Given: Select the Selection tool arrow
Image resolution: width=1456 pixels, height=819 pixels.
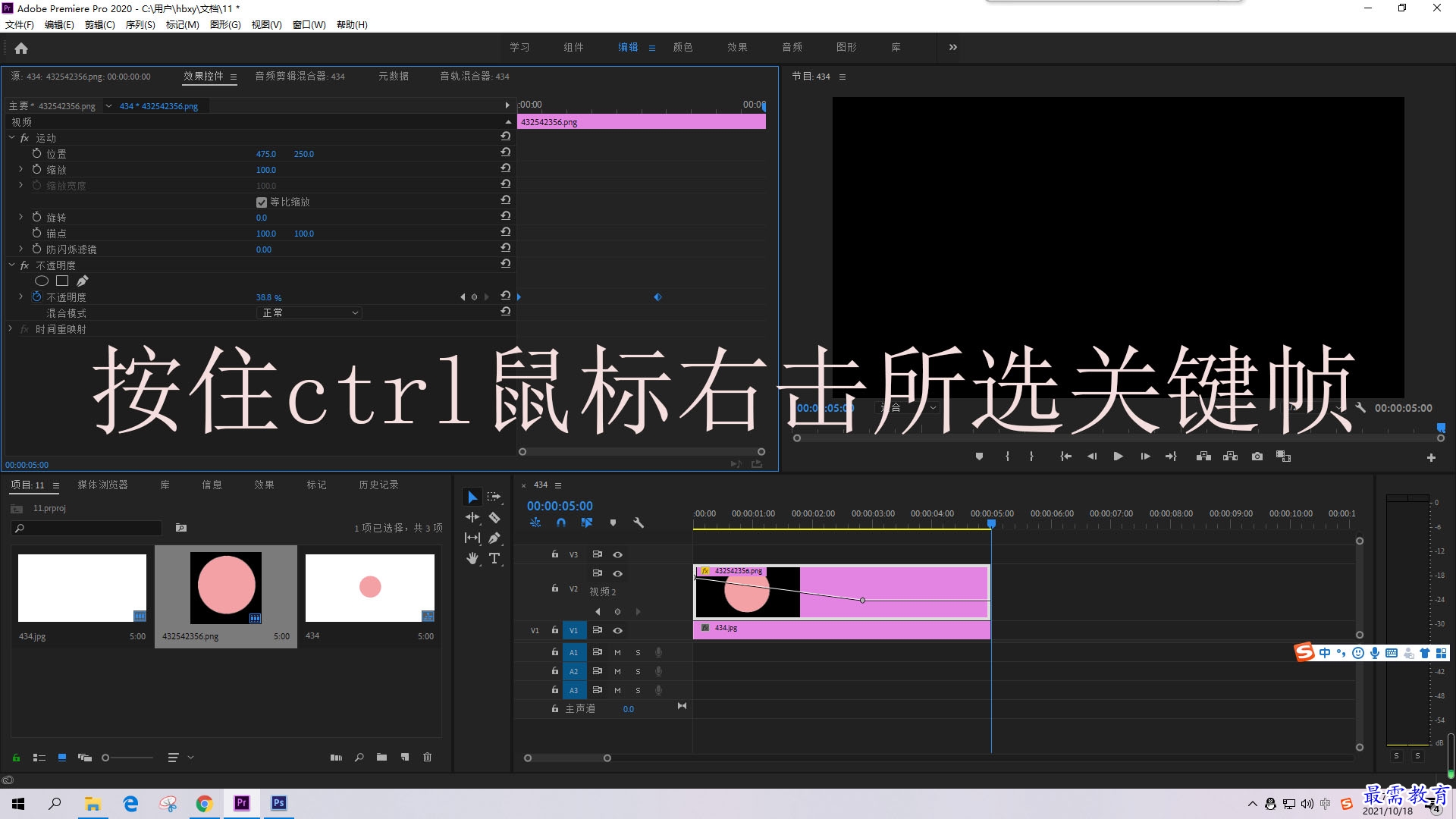Looking at the screenshot, I should [x=472, y=497].
